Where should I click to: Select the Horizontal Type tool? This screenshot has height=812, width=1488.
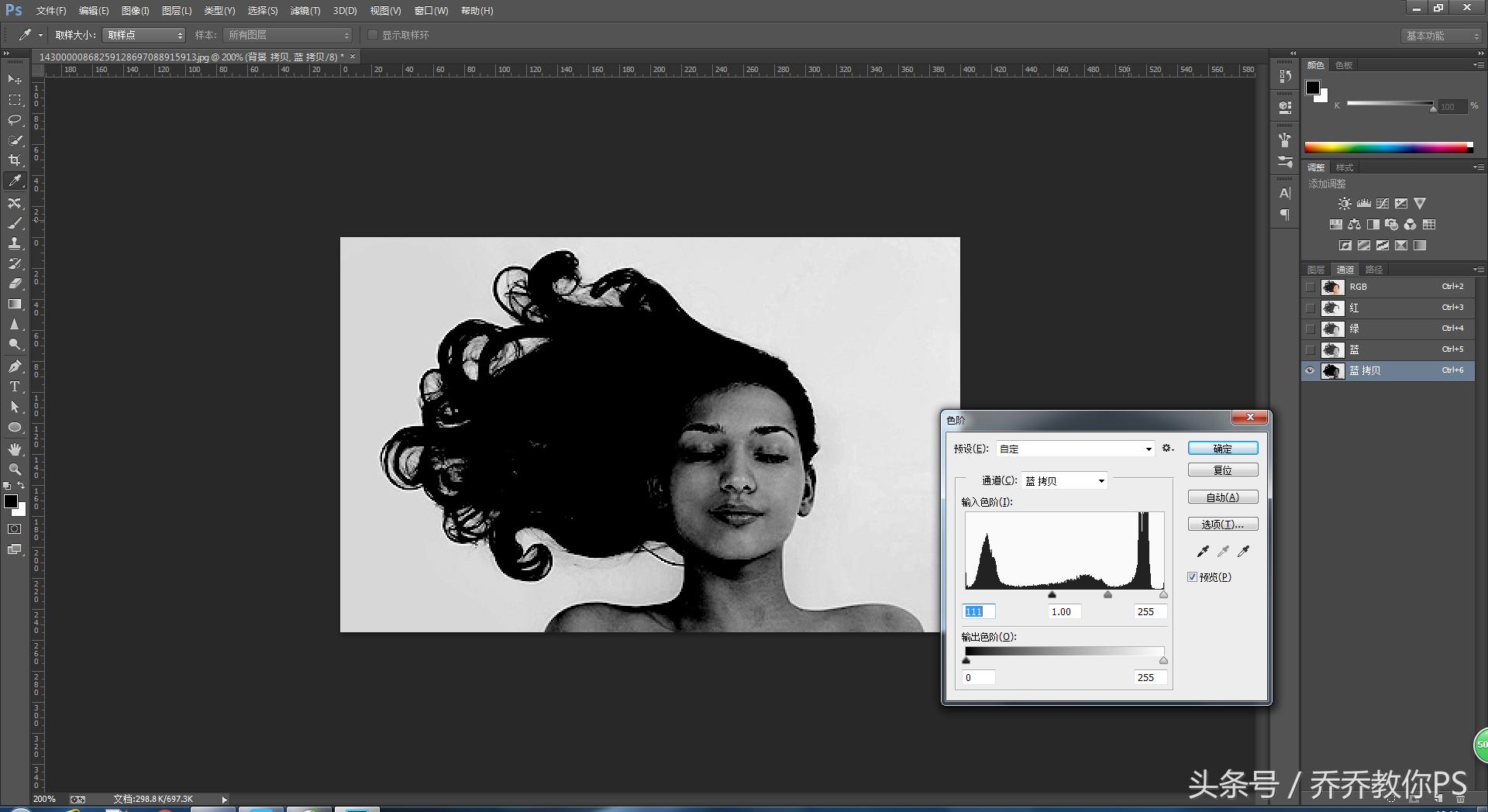(x=15, y=387)
